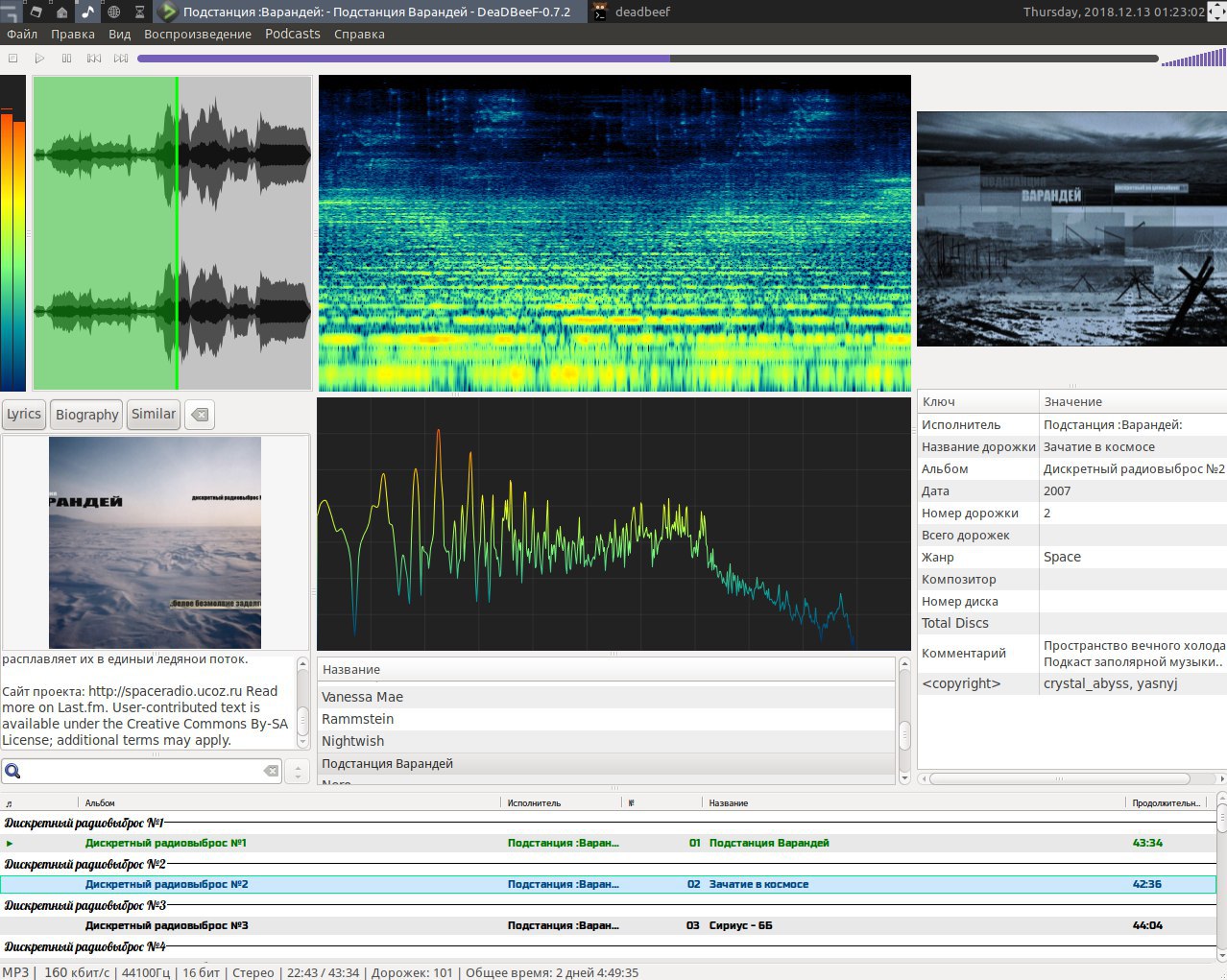
Task: Click the spectrum analyzer graph
Action: 614,524
